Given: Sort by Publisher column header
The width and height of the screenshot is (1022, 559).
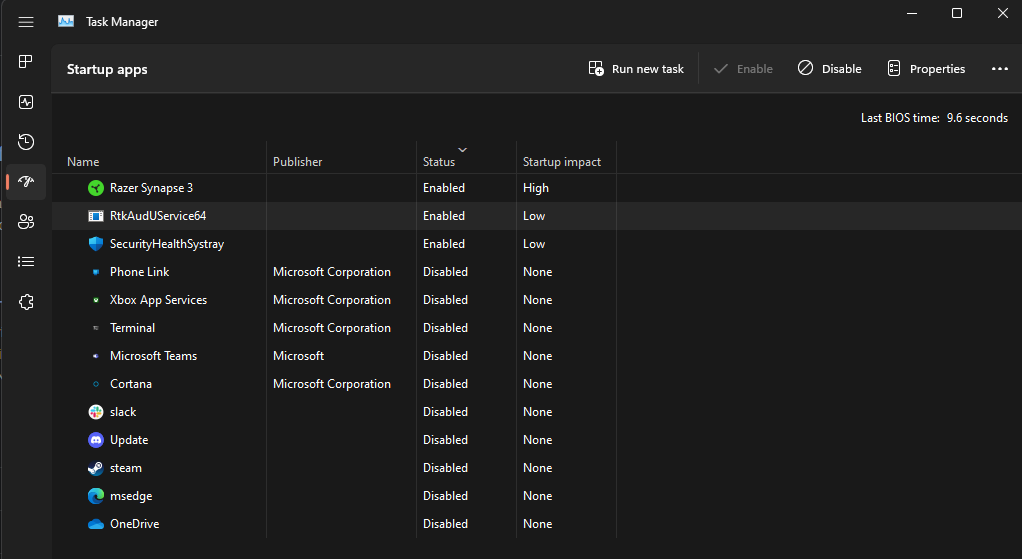Looking at the screenshot, I should pyautogui.click(x=297, y=162).
